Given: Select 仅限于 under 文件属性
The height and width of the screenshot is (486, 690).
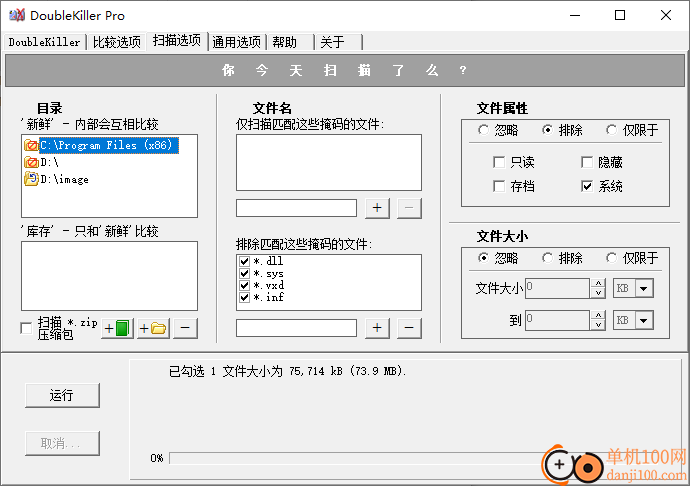Looking at the screenshot, I should click(x=611, y=130).
